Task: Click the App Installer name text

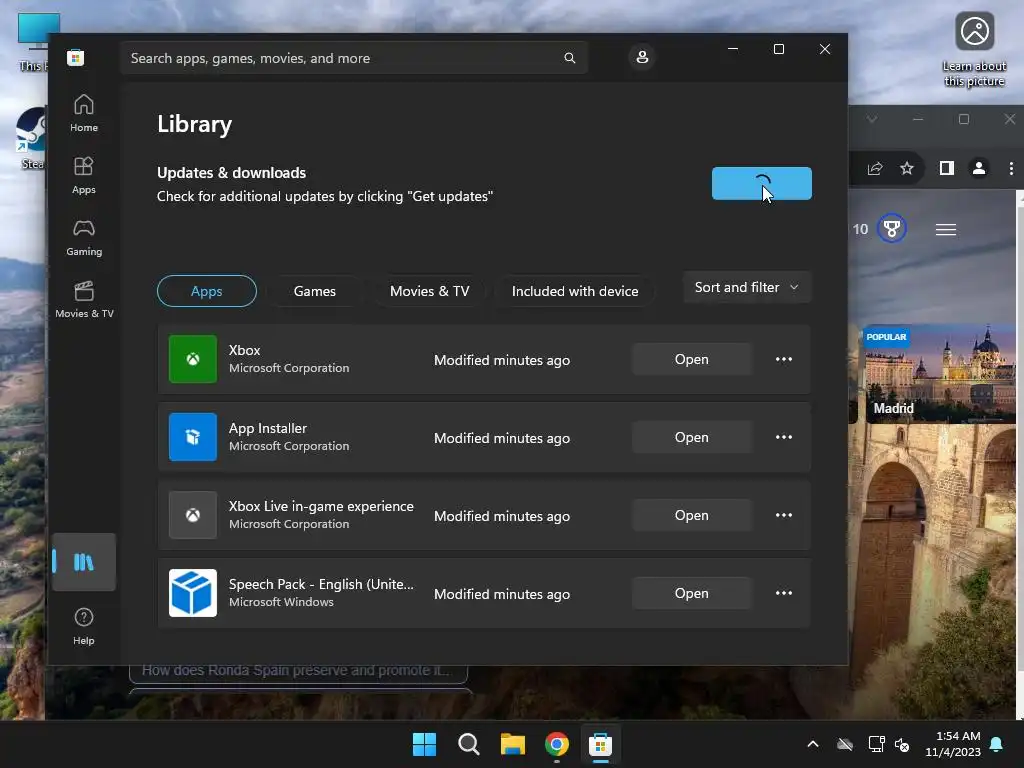Action: [268, 428]
